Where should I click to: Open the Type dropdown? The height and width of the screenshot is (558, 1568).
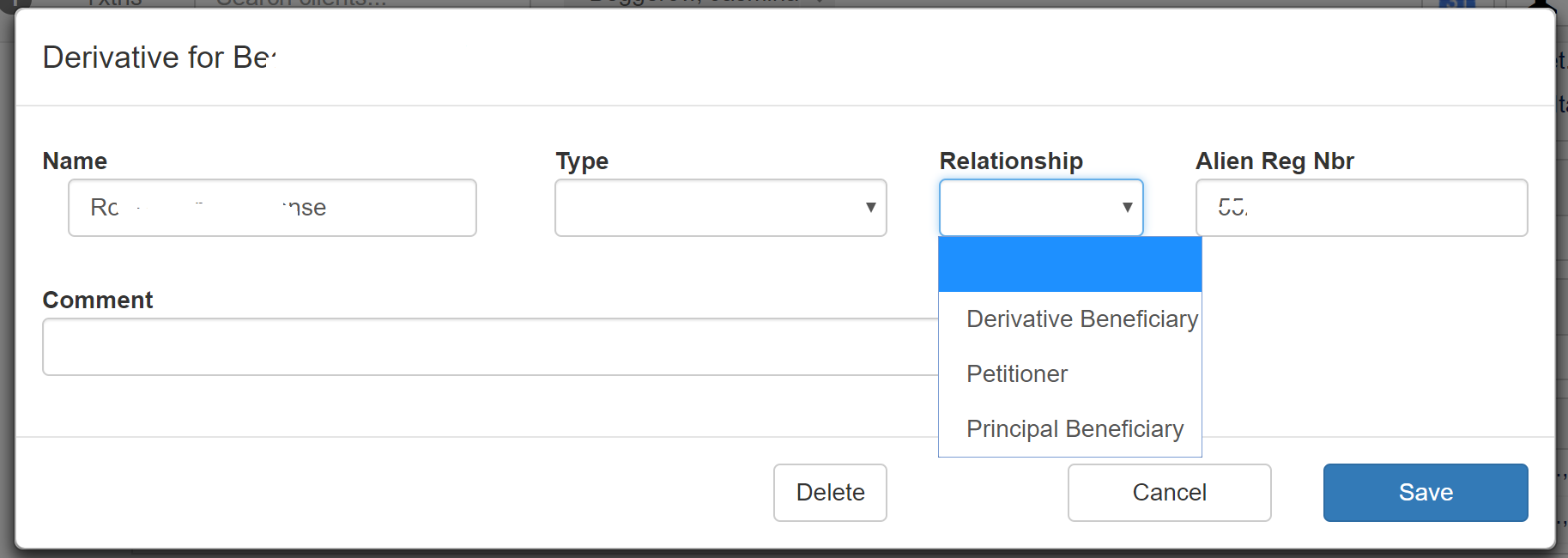click(x=719, y=208)
